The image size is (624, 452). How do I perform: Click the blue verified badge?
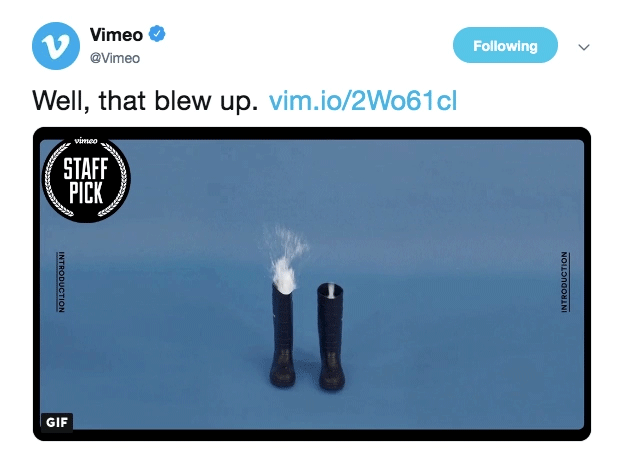coord(157,34)
